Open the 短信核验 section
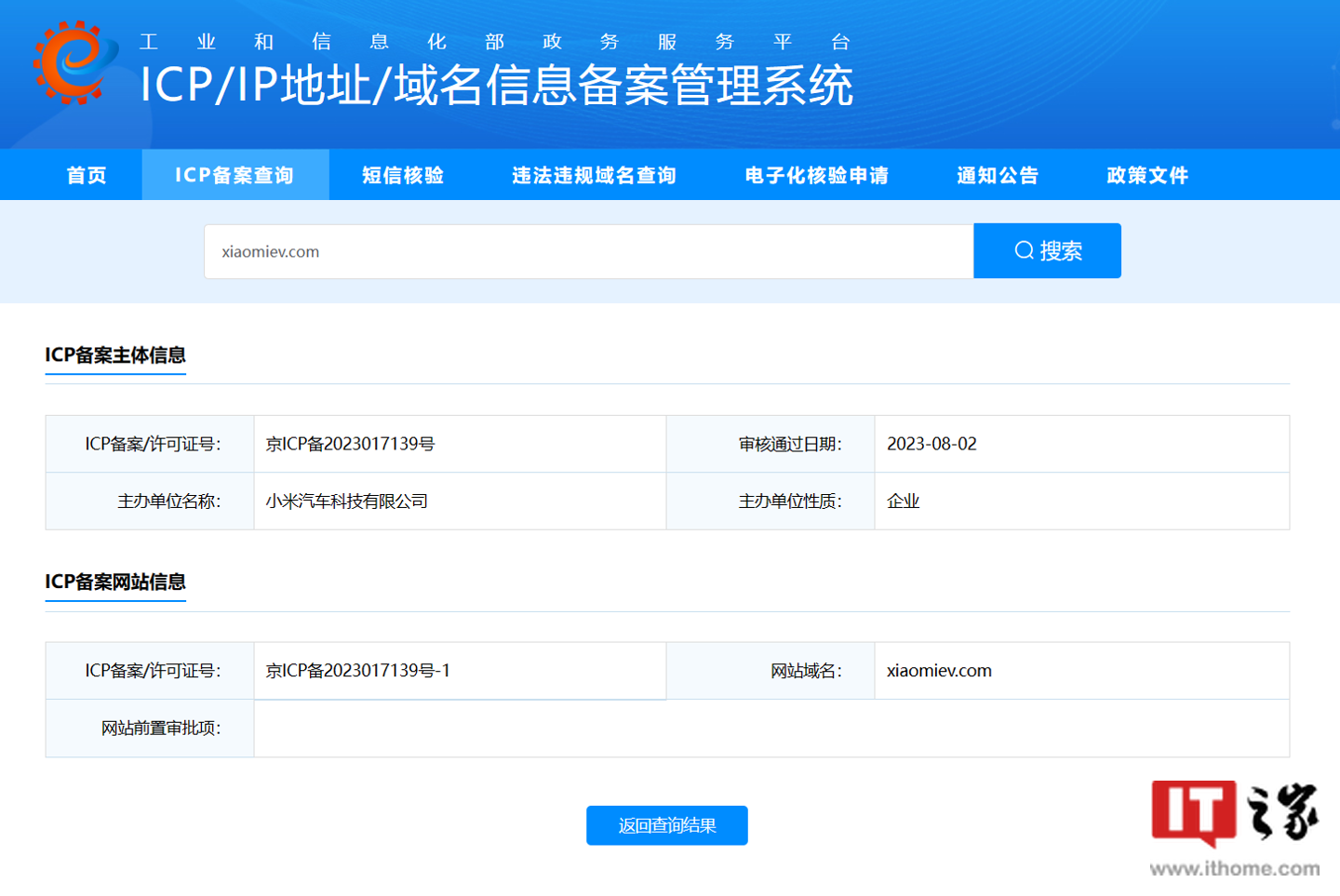 pos(402,175)
